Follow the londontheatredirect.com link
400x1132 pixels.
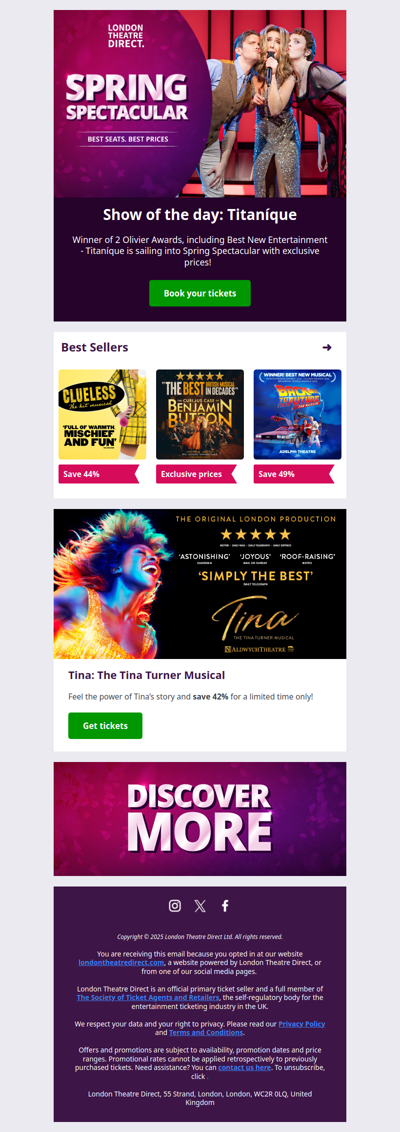(121, 962)
